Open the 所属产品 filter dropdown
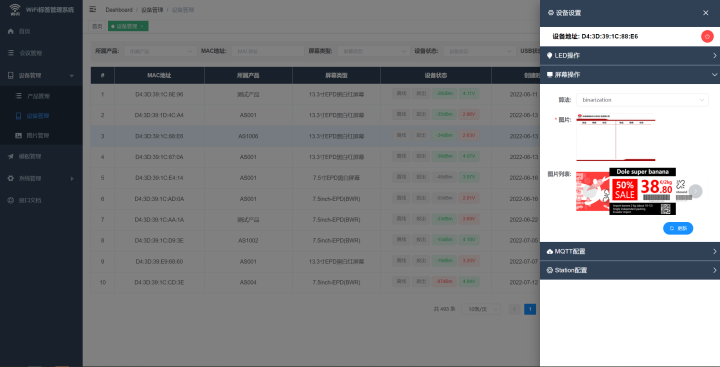 coord(160,51)
